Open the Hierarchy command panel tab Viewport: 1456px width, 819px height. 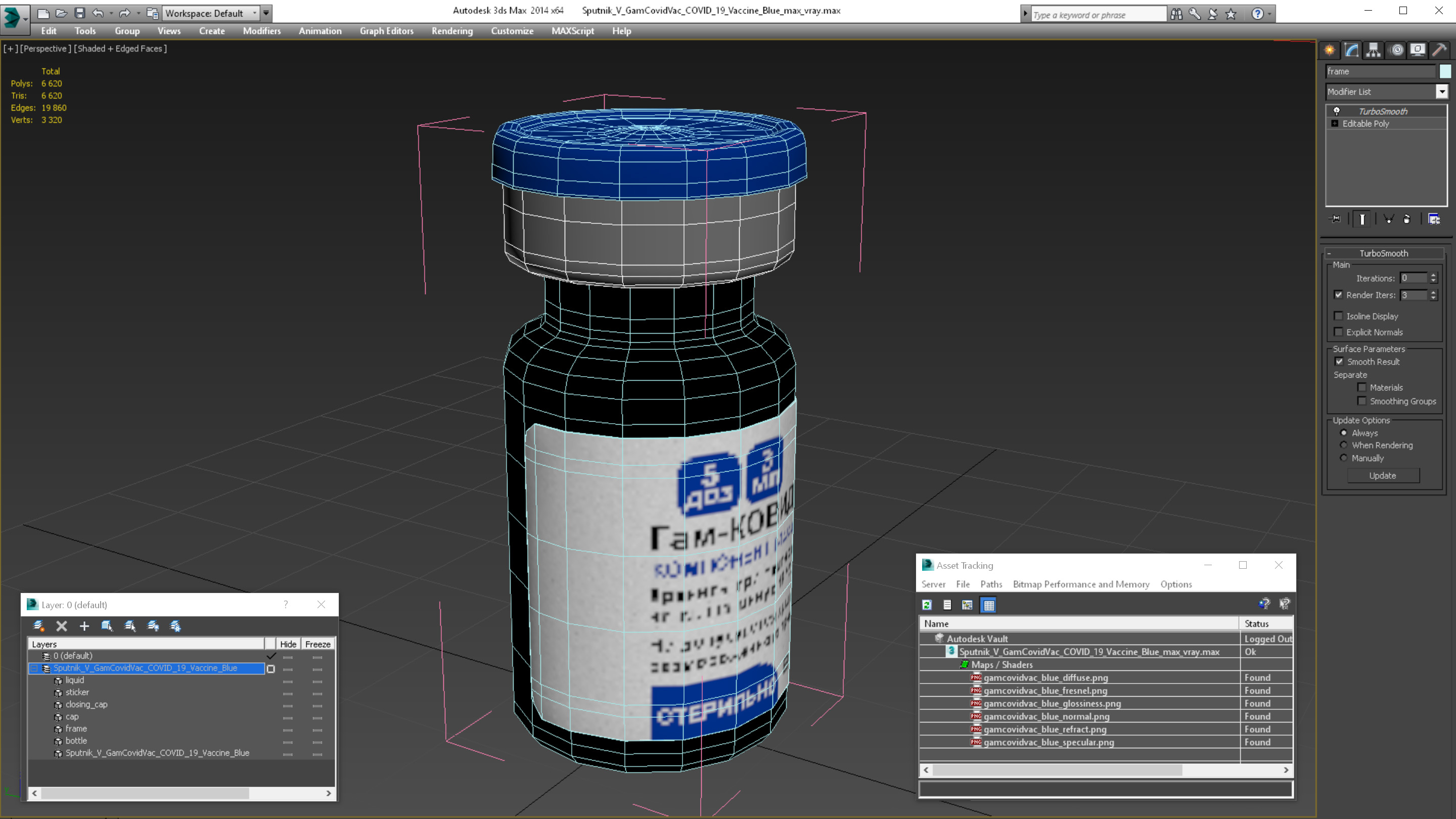1373,50
